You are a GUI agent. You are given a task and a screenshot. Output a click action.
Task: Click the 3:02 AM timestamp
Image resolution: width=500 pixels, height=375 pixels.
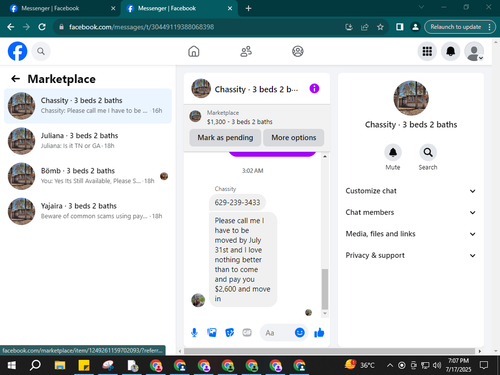[x=252, y=171]
